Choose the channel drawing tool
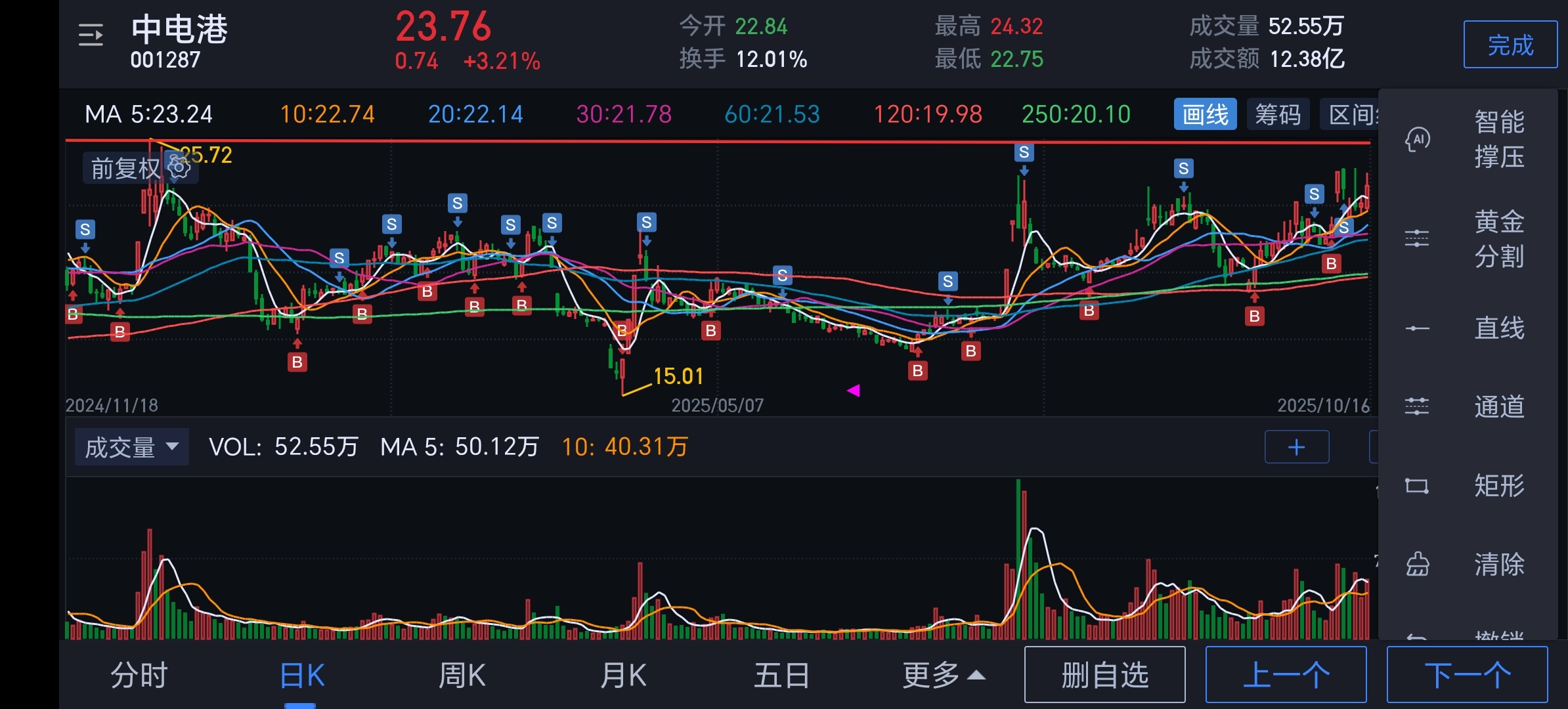This screenshot has height=709, width=1568. (1417, 406)
